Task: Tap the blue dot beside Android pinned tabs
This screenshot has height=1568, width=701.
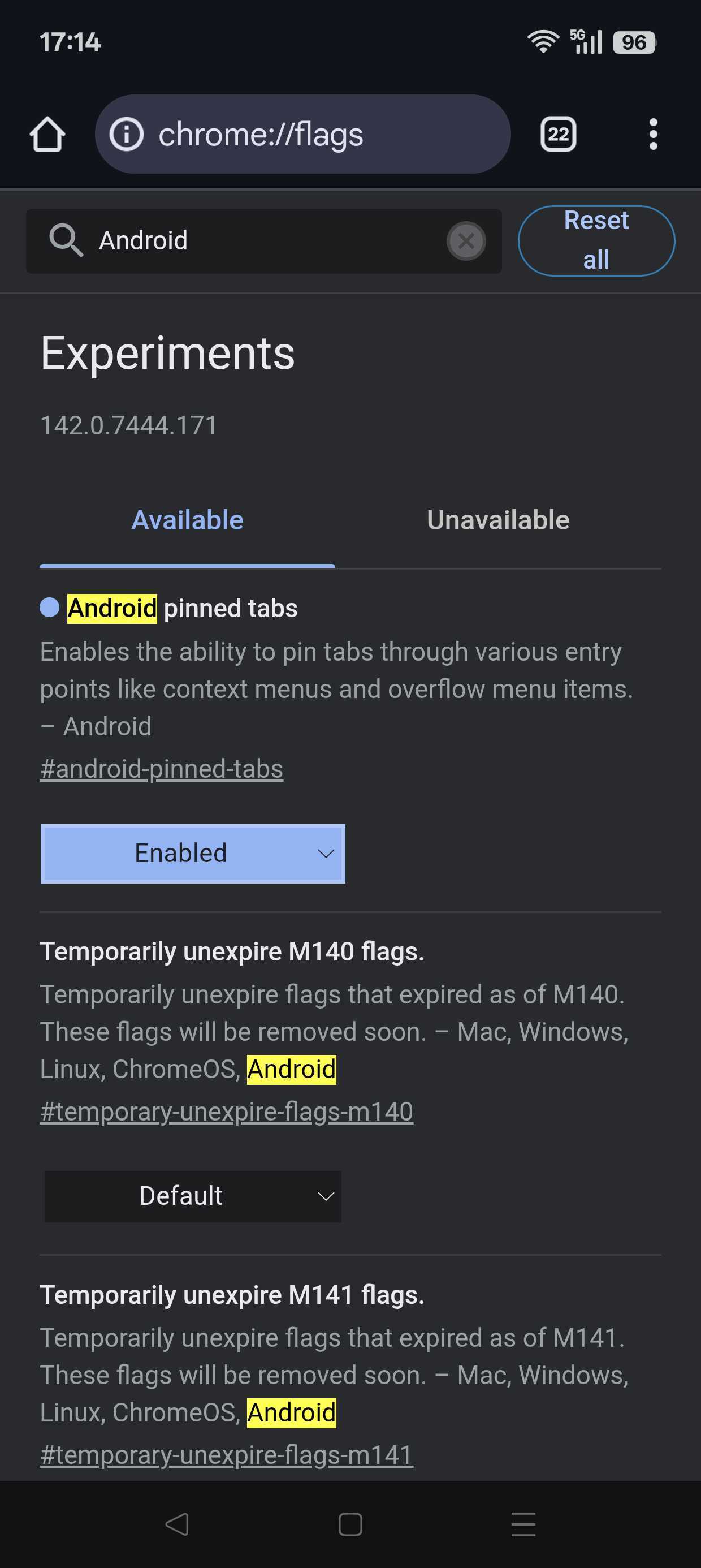Action: click(49, 608)
